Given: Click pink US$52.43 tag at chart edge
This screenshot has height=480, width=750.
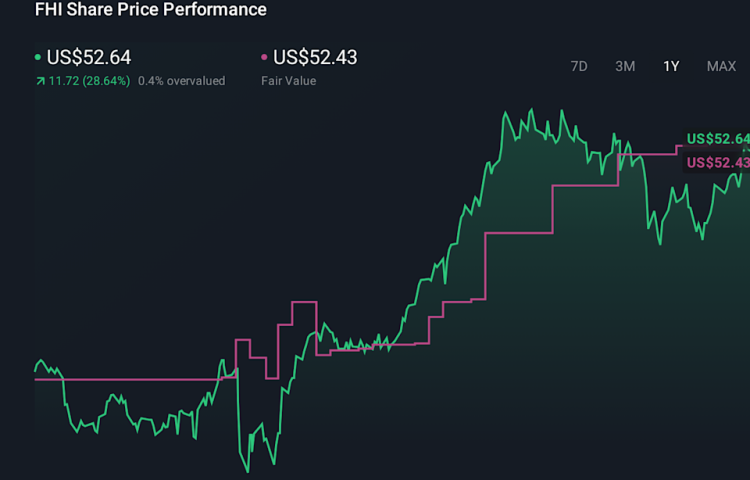Looking at the screenshot, I should [717, 163].
